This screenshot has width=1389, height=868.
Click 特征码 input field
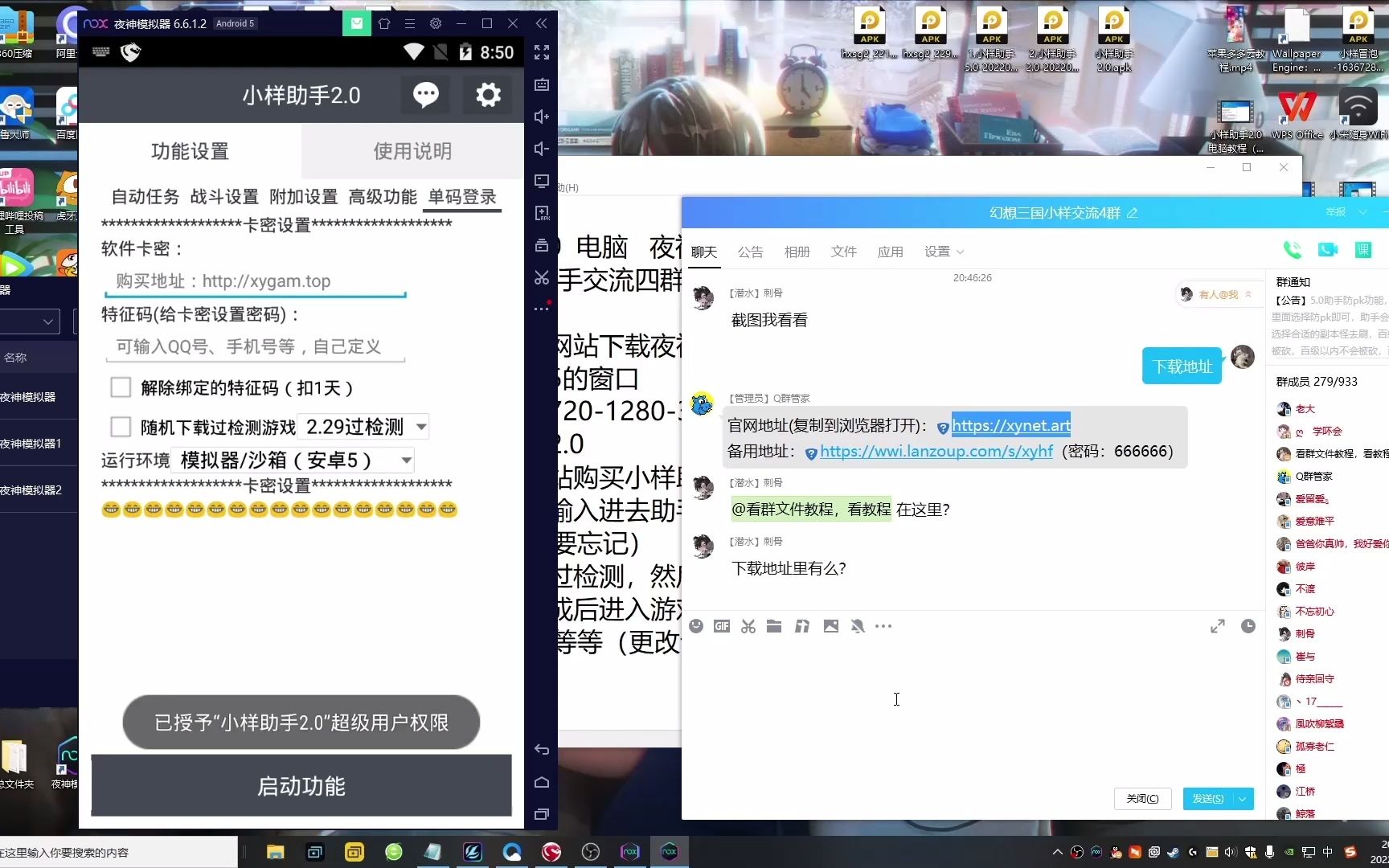256,346
